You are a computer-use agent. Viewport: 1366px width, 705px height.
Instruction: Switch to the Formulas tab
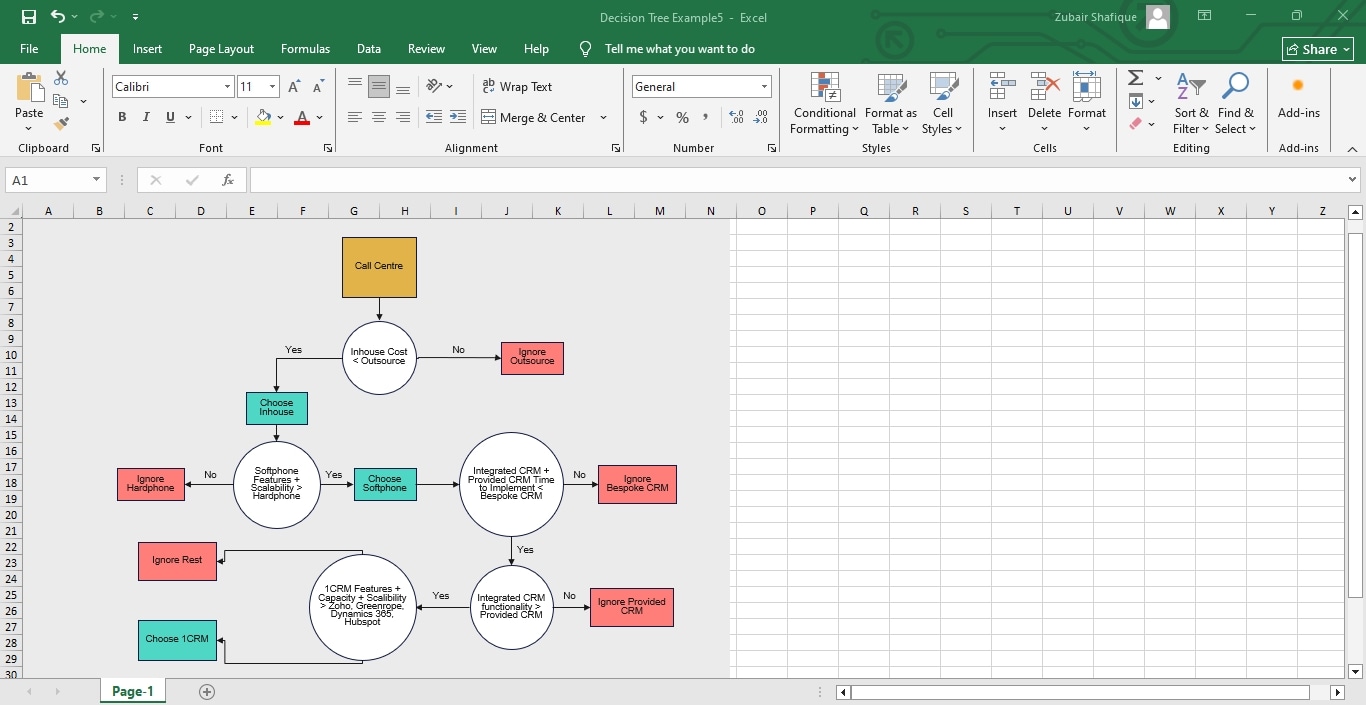click(x=305, y=48)
